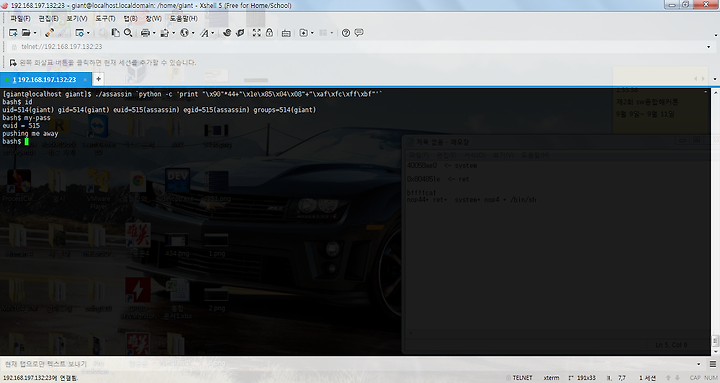This screenshot has width=720, height=383.
Task: Click the Help question mark icon
Action: (346, 33)
